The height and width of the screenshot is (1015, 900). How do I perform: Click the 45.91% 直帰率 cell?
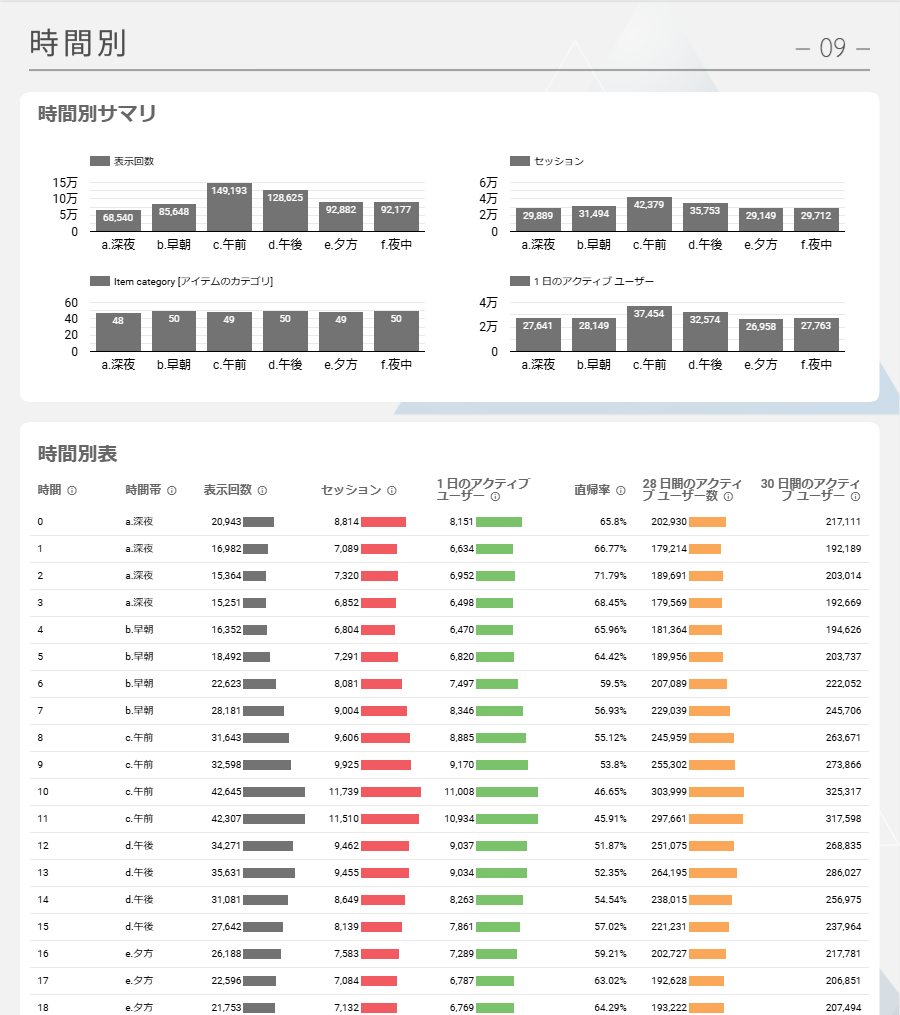click(x=610, y=819)
